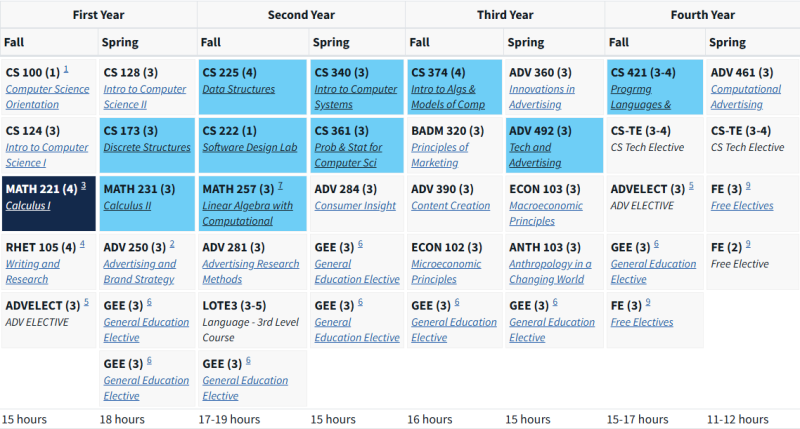The width and height of the screenshot is (800, 429).
Task: Click footnote 4 next to RHET 105
Action: [82, 244]
